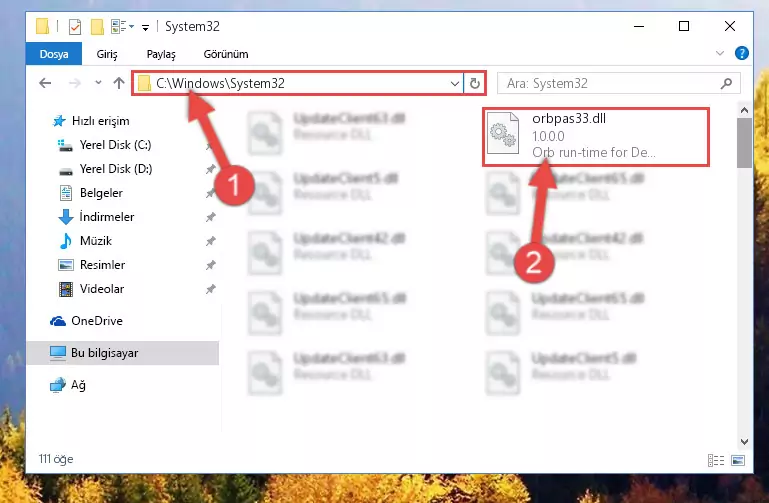The width and height of the screenshot is (769, 503).
Task: Open Explorer help question mark icon
Action: (x=742, y=53)
